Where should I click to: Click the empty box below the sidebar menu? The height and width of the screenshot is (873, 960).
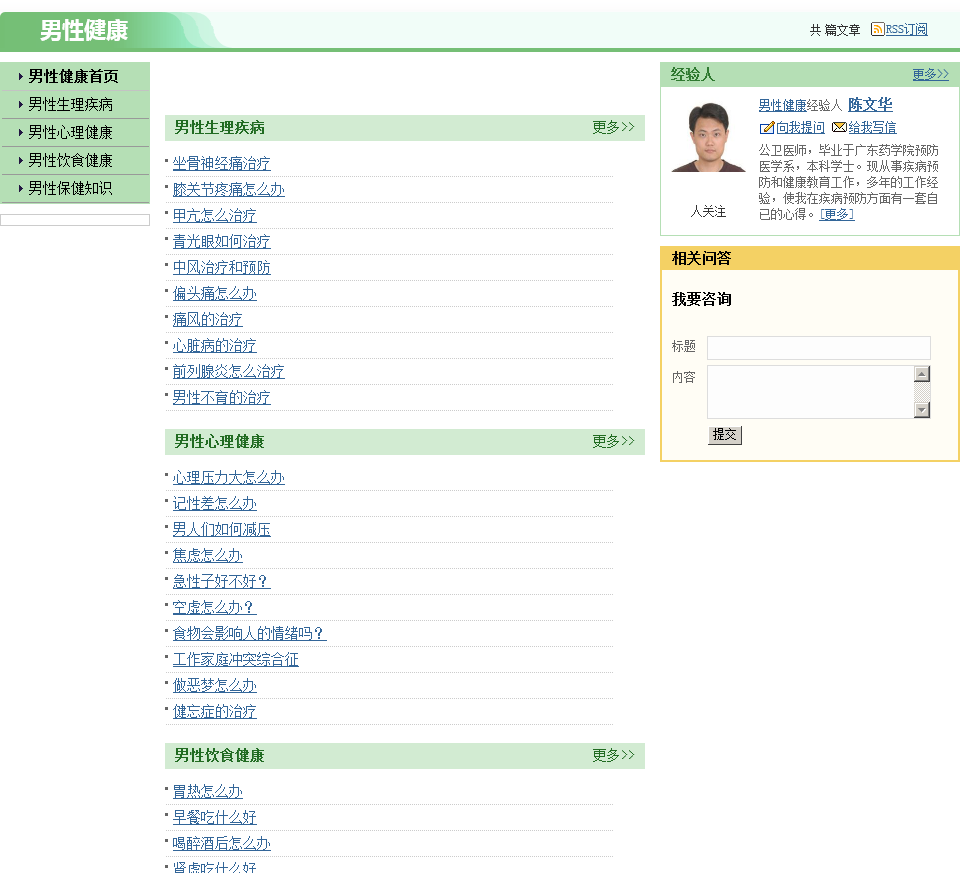pos(75,220)
